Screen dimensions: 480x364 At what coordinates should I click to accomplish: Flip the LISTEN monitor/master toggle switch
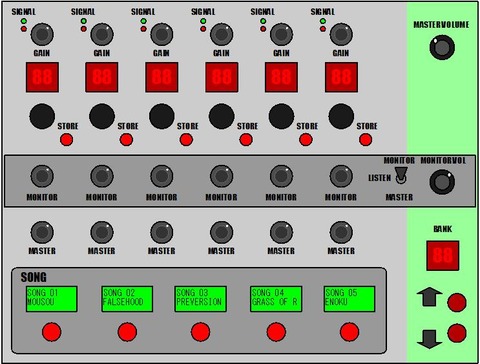(401, 175)
